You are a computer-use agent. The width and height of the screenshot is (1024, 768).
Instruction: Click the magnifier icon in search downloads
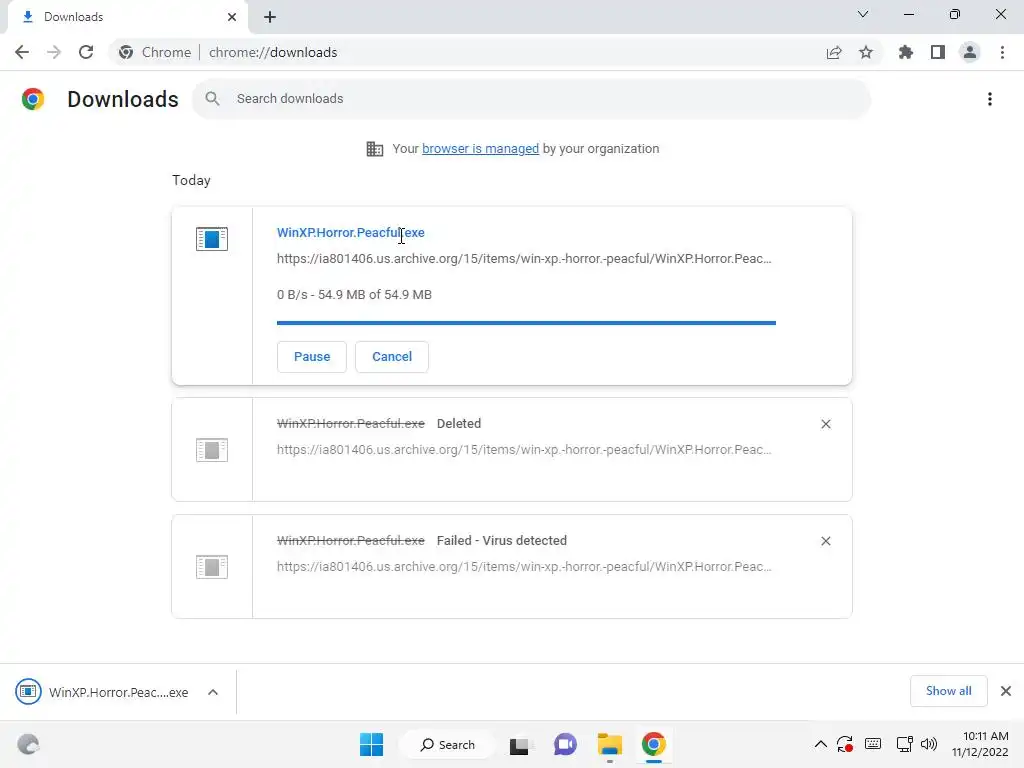[212, 99]
